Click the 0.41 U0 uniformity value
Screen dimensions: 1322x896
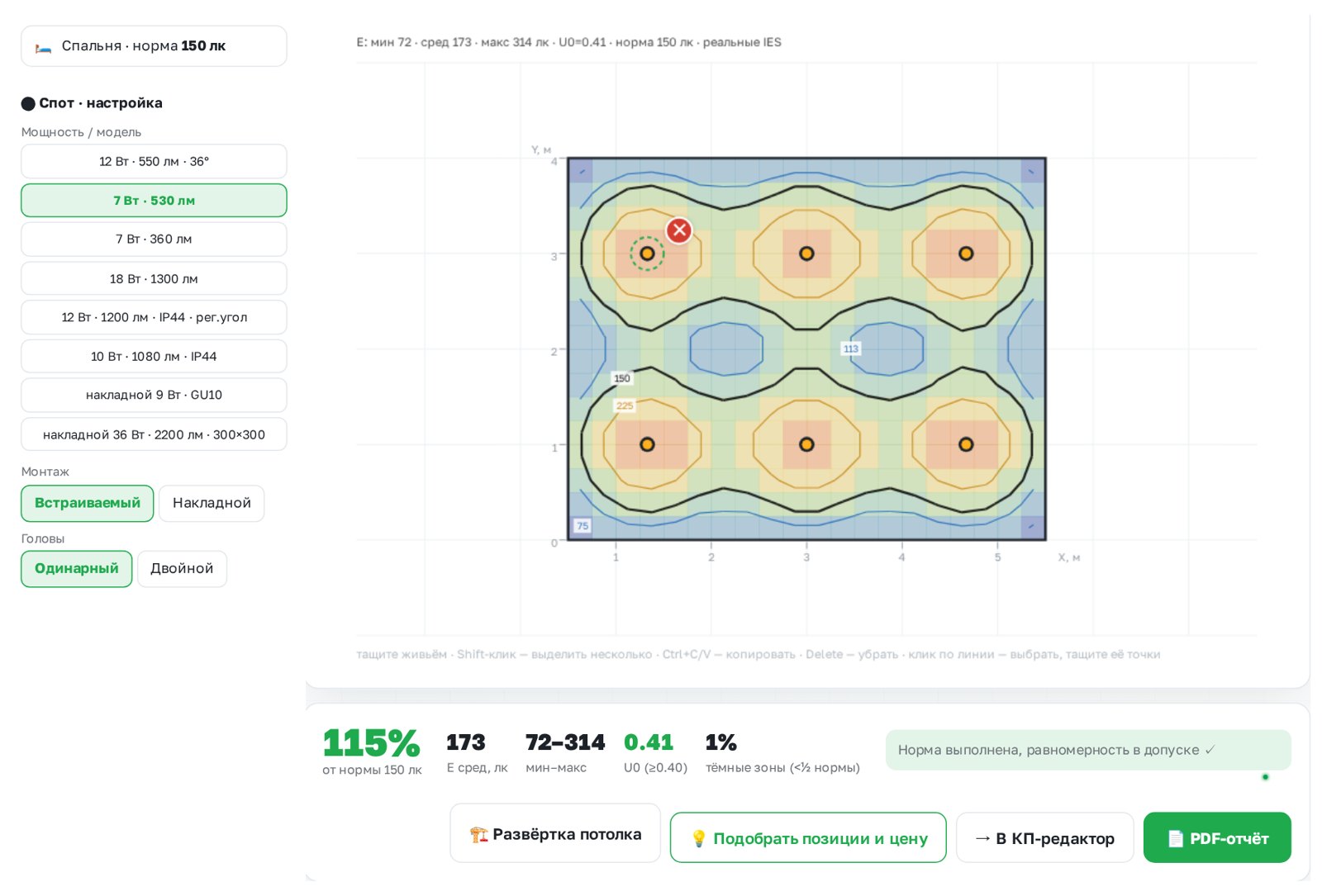point(649,742)
